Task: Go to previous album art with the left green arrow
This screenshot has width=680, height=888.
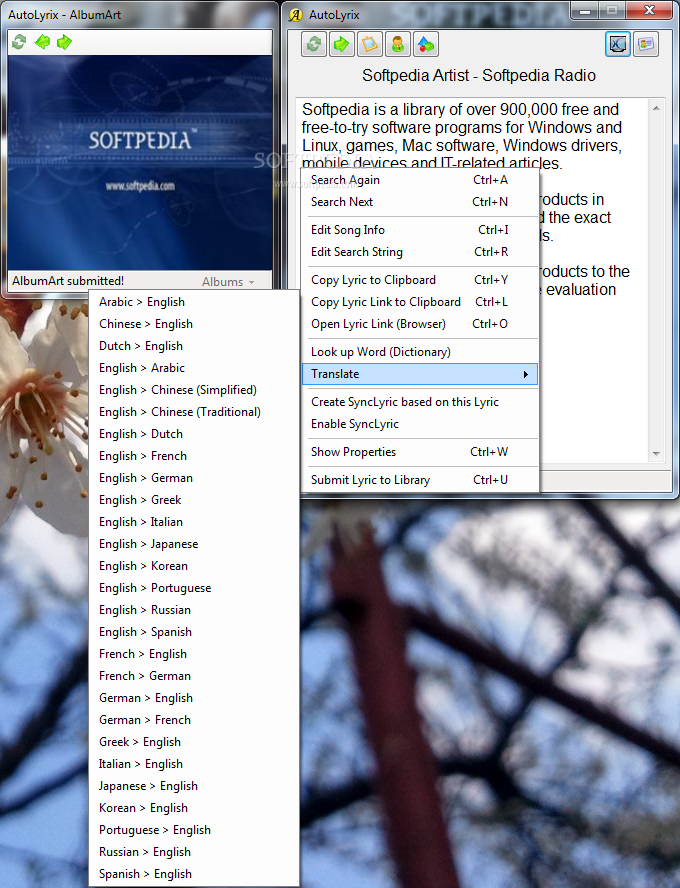Action: [x=42, y=42]
